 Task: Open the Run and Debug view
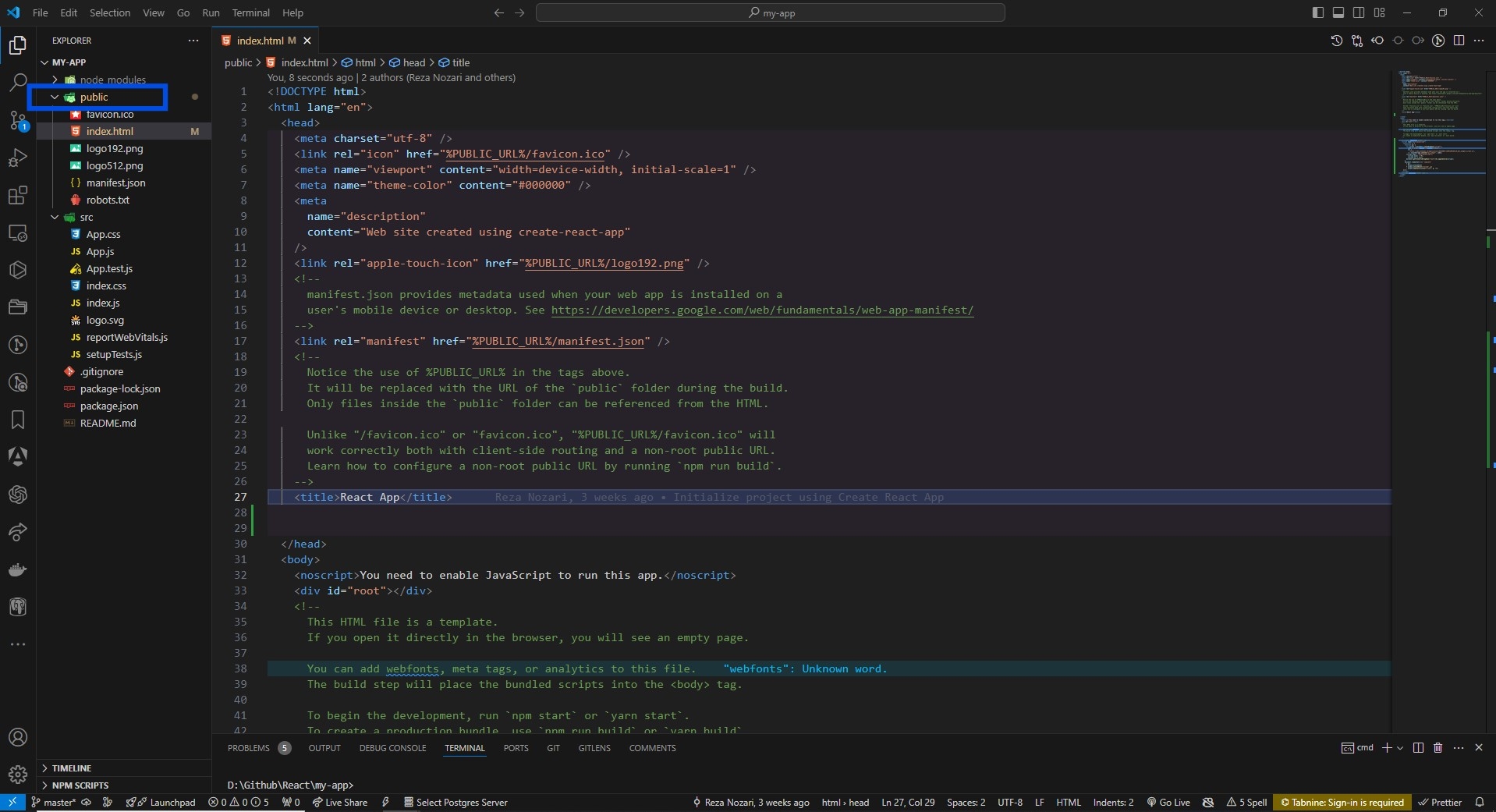click(x=17, y=158)
